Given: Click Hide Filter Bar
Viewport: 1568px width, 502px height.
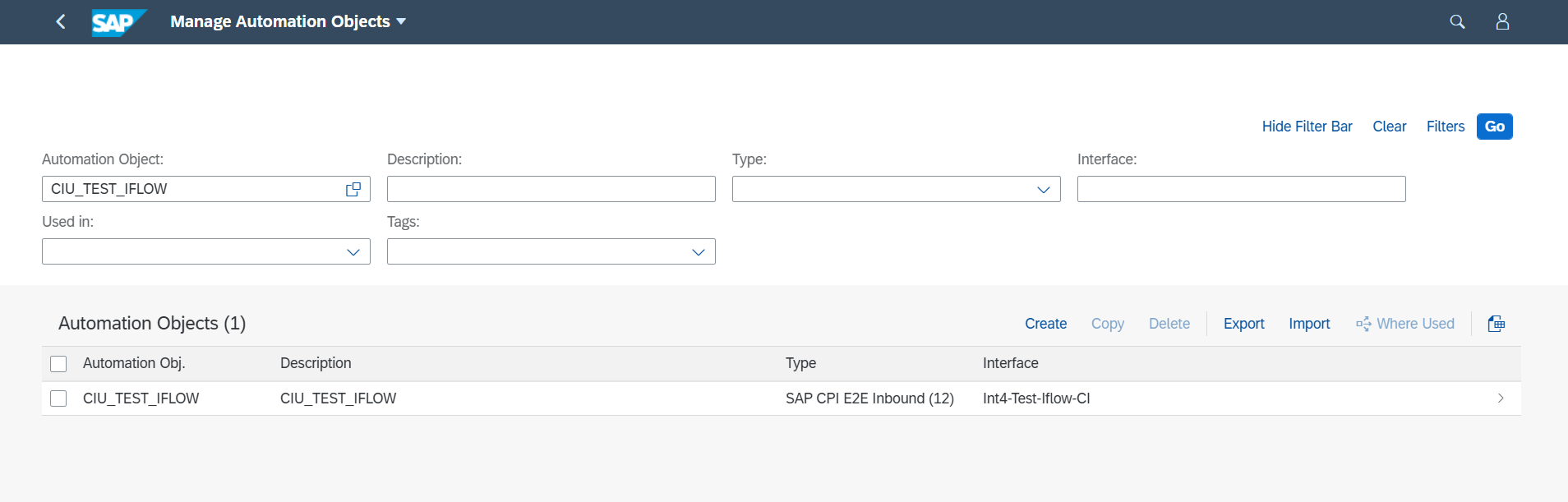Looking at the screenshot, I should [1307, 127].
